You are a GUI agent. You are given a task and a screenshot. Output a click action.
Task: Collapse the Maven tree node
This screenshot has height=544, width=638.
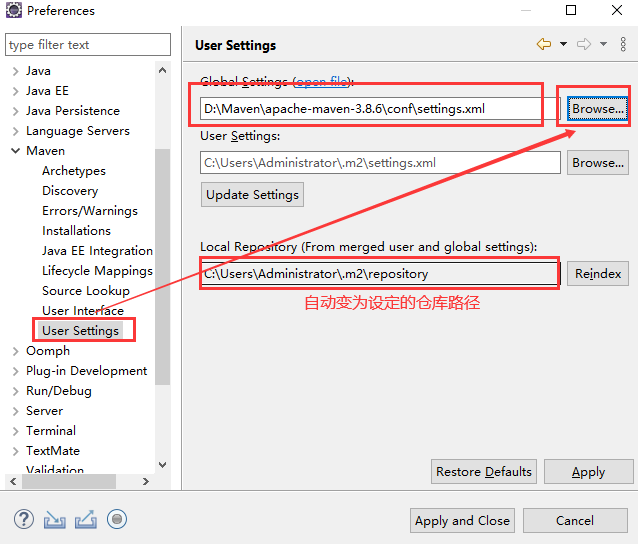tap(15, 151)
